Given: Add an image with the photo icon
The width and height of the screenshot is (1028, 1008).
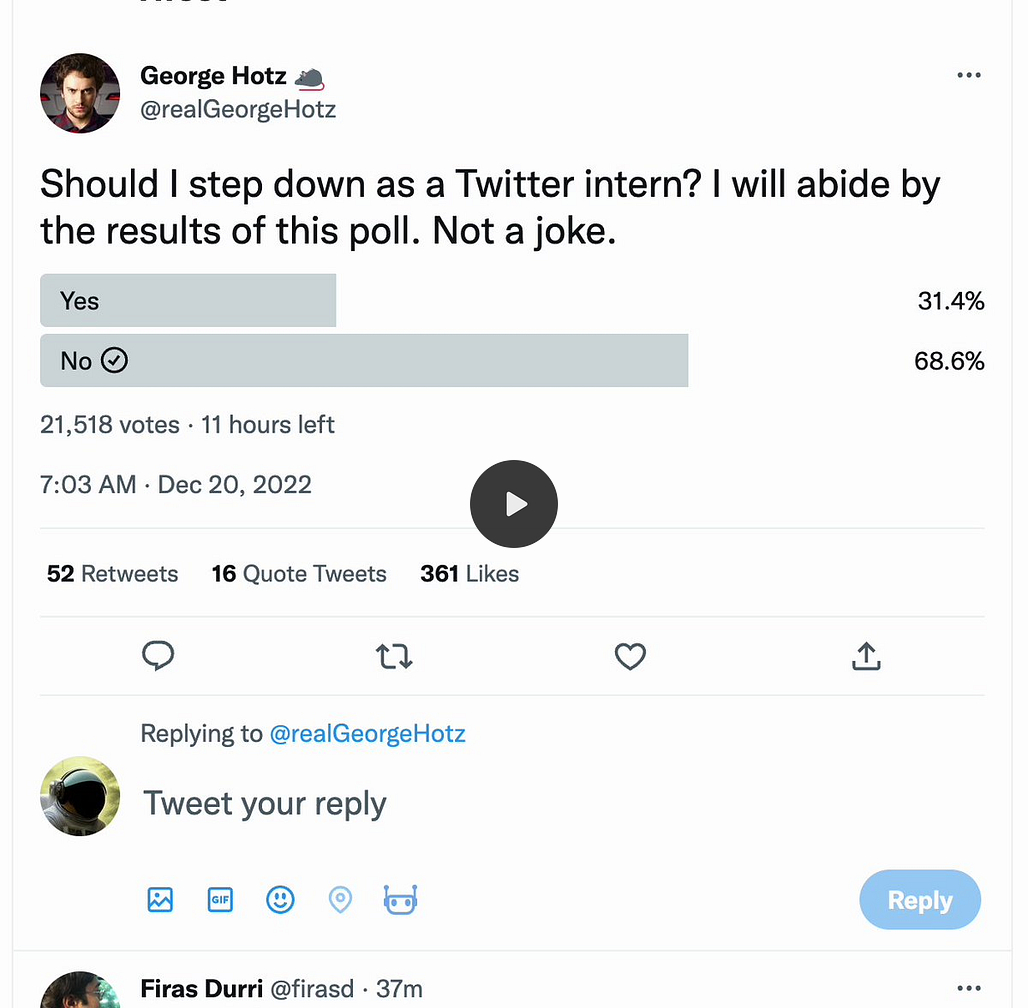Looking at the screenshot, I should pyautogui.click(x=160, y=900).
